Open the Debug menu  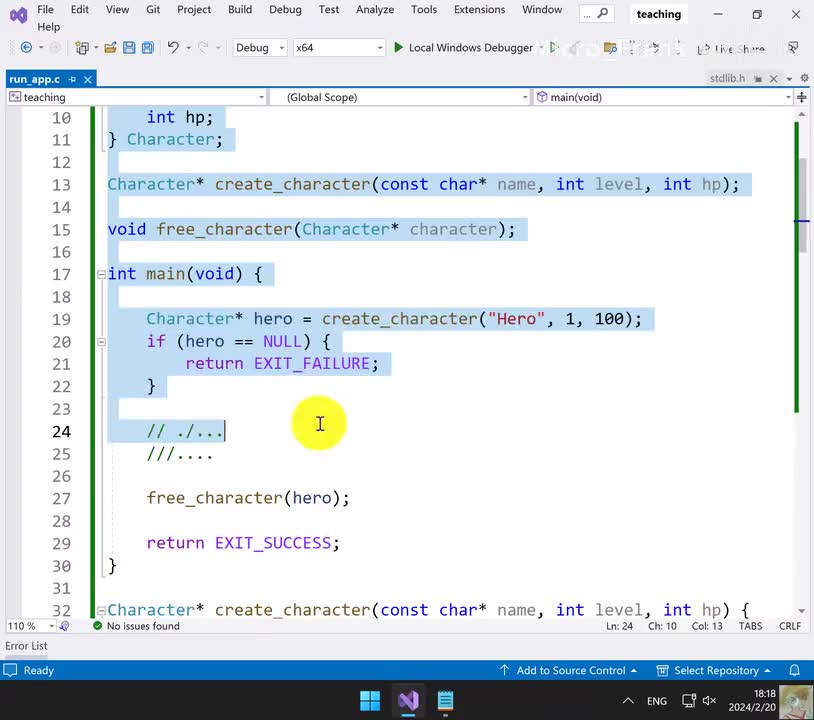click(x=285, y=9)
